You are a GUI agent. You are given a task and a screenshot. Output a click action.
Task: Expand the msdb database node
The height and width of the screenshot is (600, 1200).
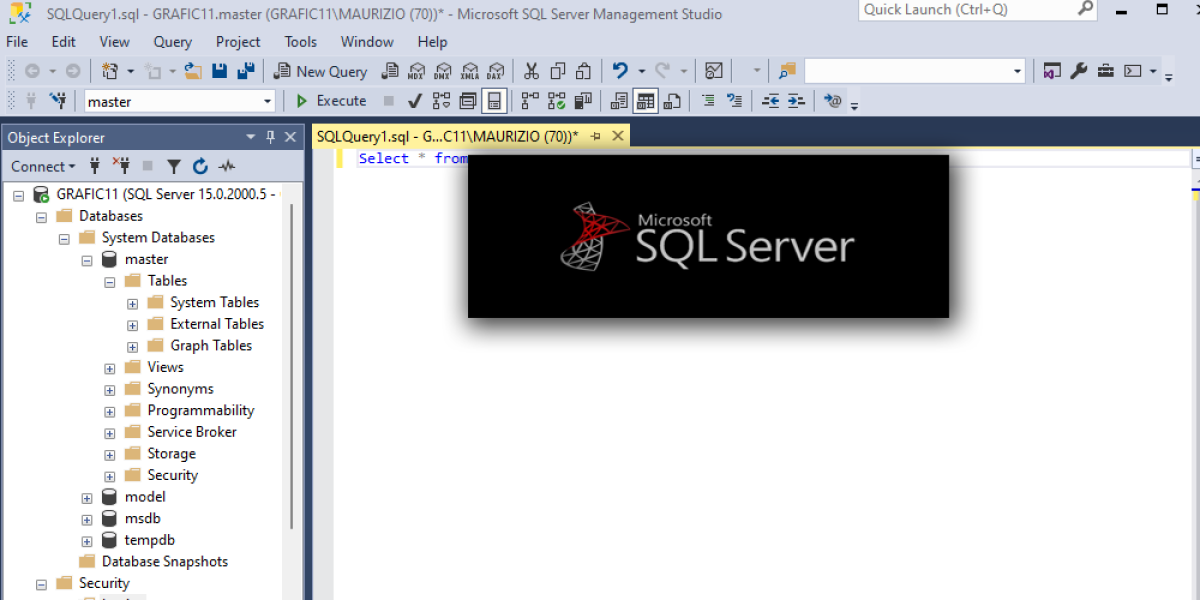click(87, 519)
